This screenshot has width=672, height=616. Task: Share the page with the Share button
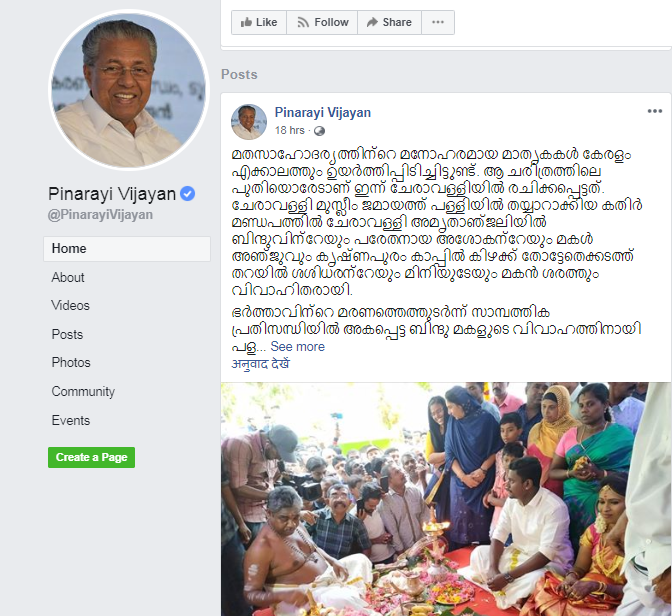click(x=390, y=22)
